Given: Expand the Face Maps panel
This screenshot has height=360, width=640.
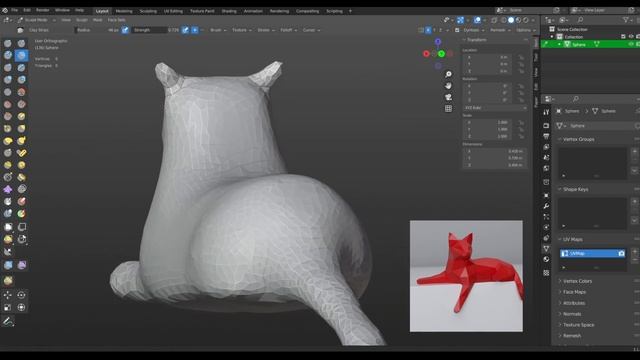Looking at the screenshot, I should pos(574,292).
